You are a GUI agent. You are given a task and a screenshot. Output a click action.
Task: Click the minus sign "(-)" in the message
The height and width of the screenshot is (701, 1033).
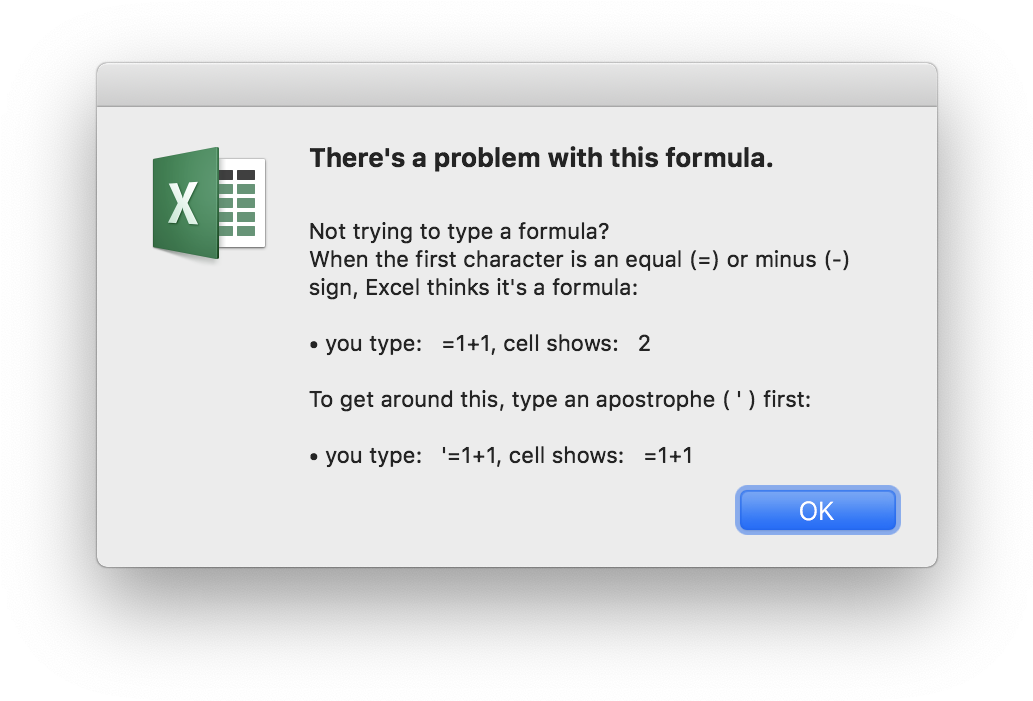click(x=837, y=260)
